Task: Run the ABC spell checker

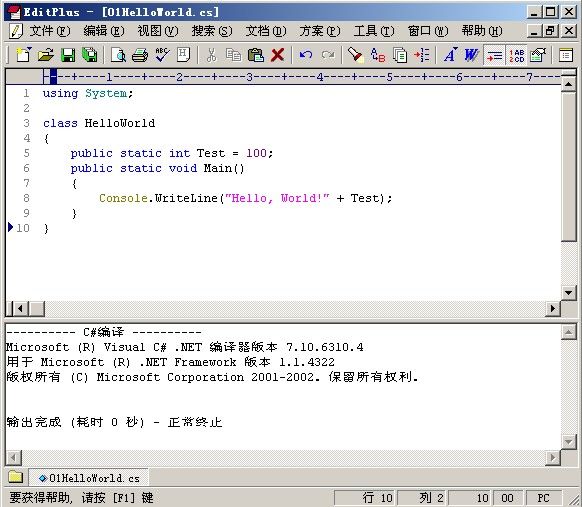Action: (162, 55)
